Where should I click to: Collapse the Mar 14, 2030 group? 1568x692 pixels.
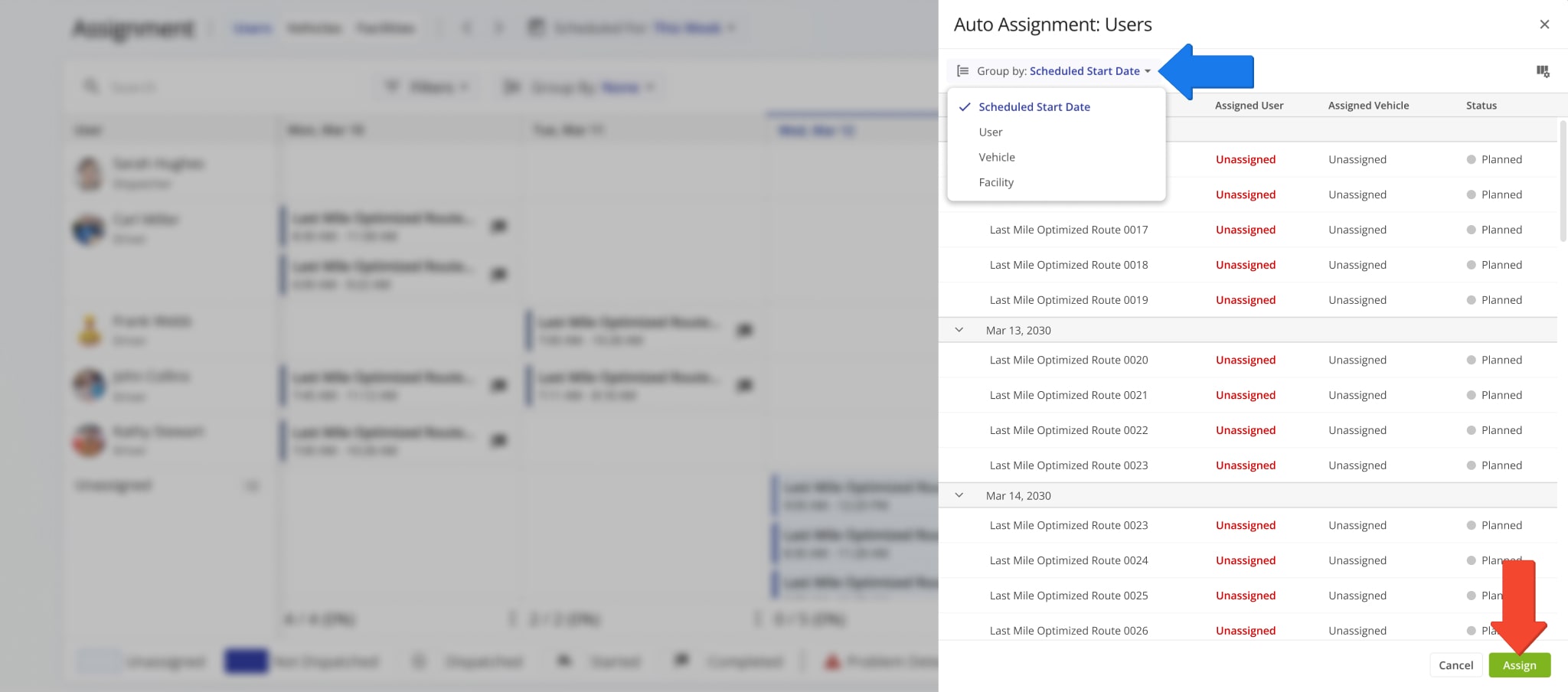tap(959, 495)
